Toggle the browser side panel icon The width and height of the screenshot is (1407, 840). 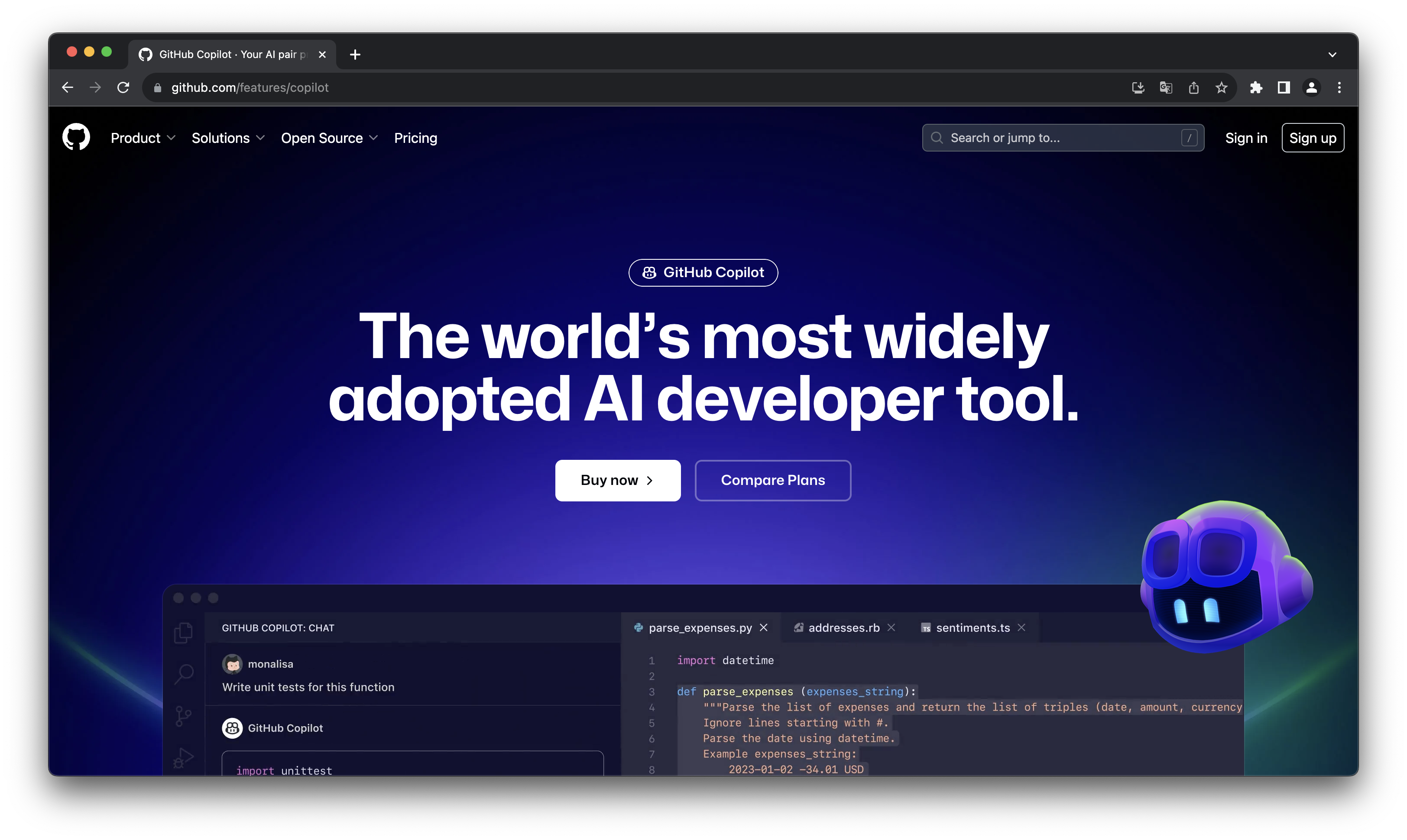tap(1284, 88)
